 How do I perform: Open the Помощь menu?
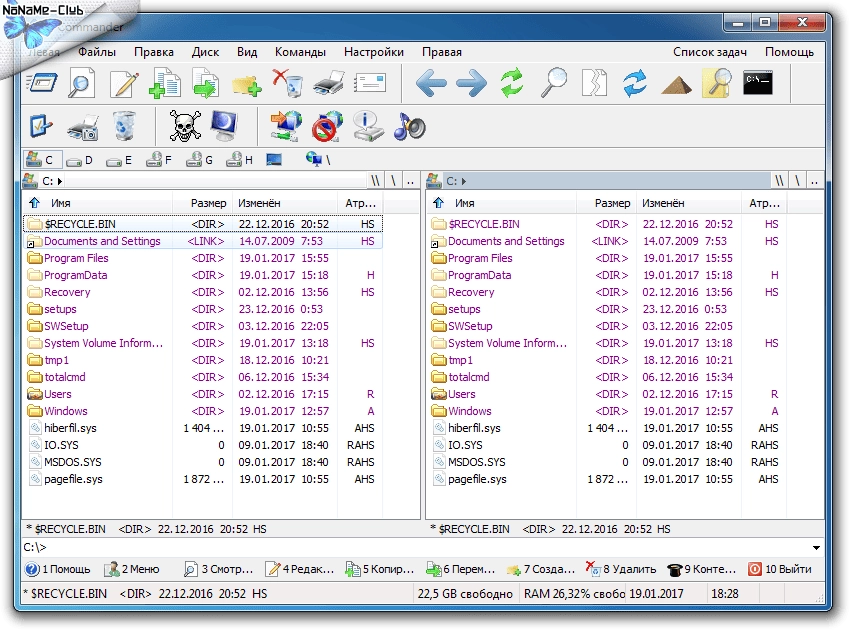click(x=789, y=52)
